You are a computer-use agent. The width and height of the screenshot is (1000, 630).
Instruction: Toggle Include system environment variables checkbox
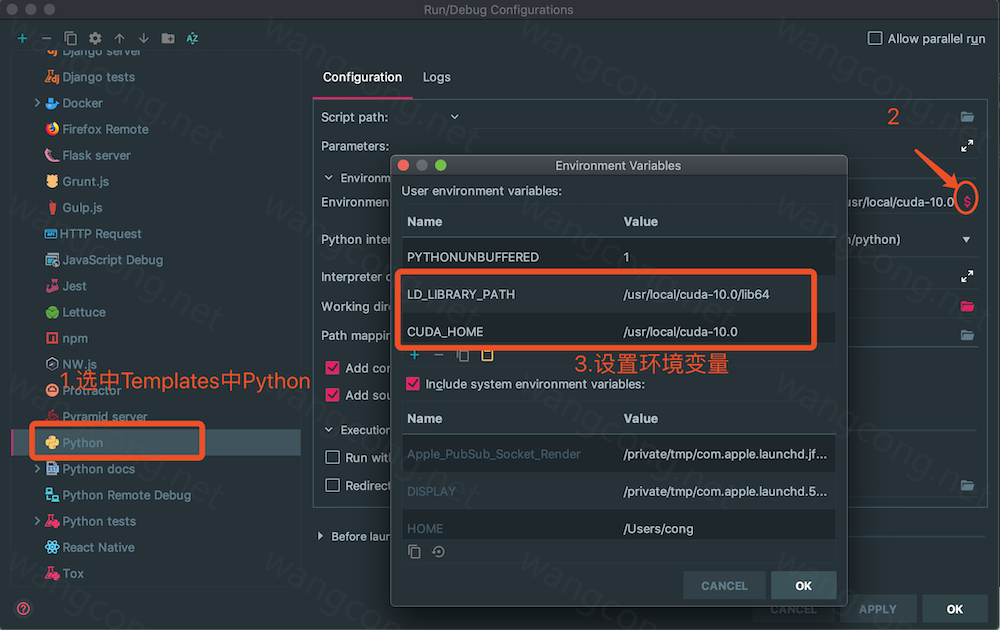point(413,384)
